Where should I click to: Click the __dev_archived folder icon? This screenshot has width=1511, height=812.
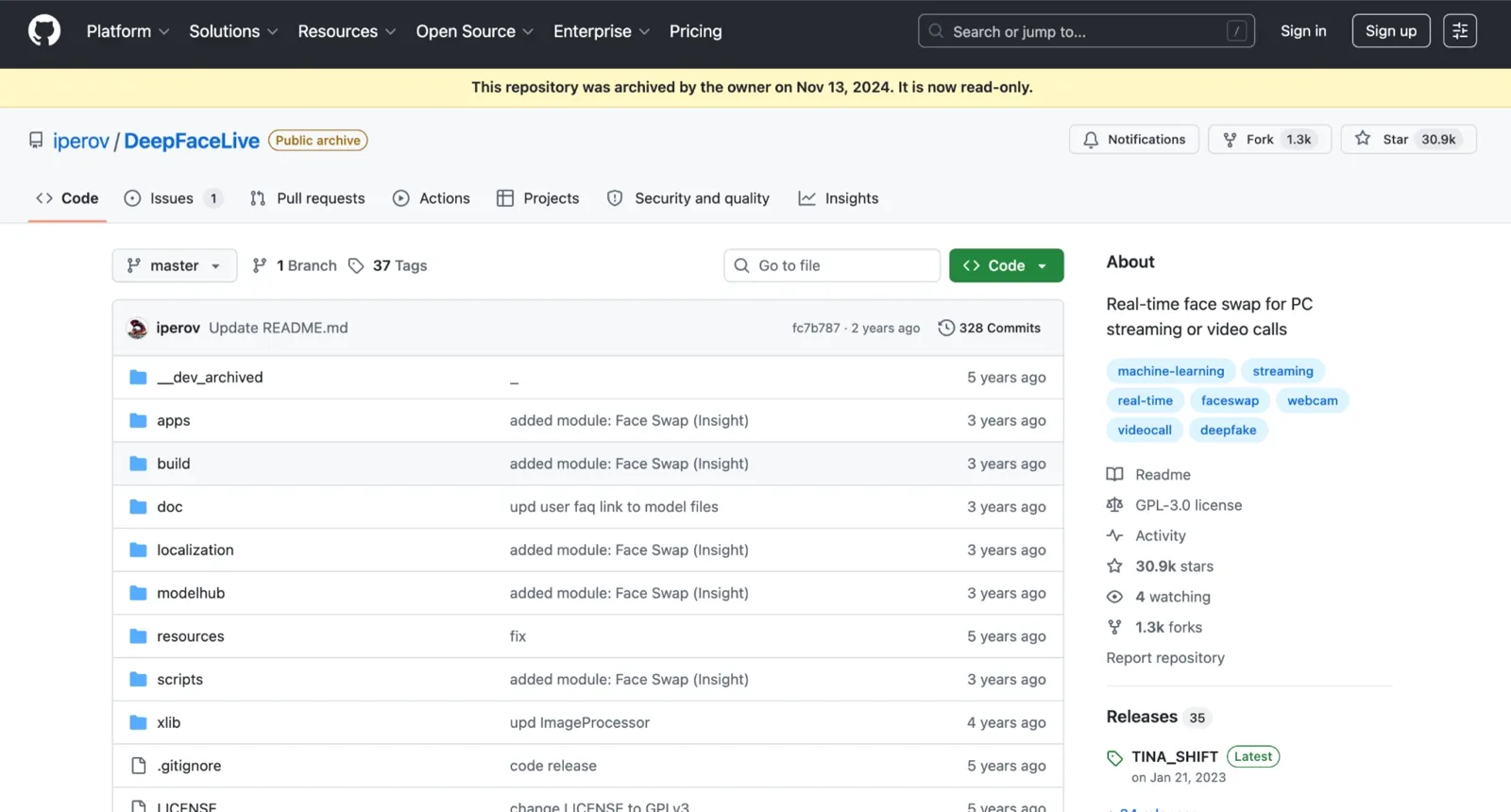[x=138, y=377]
